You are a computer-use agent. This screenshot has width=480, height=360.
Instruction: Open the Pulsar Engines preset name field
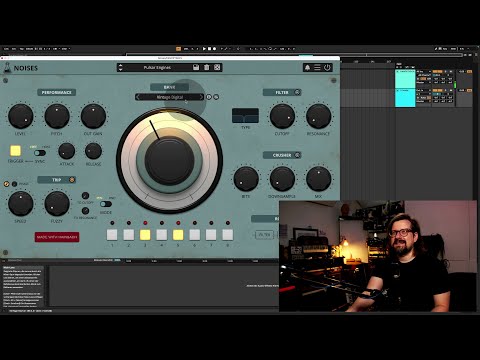pyautogui.click(x=157, y=67)
